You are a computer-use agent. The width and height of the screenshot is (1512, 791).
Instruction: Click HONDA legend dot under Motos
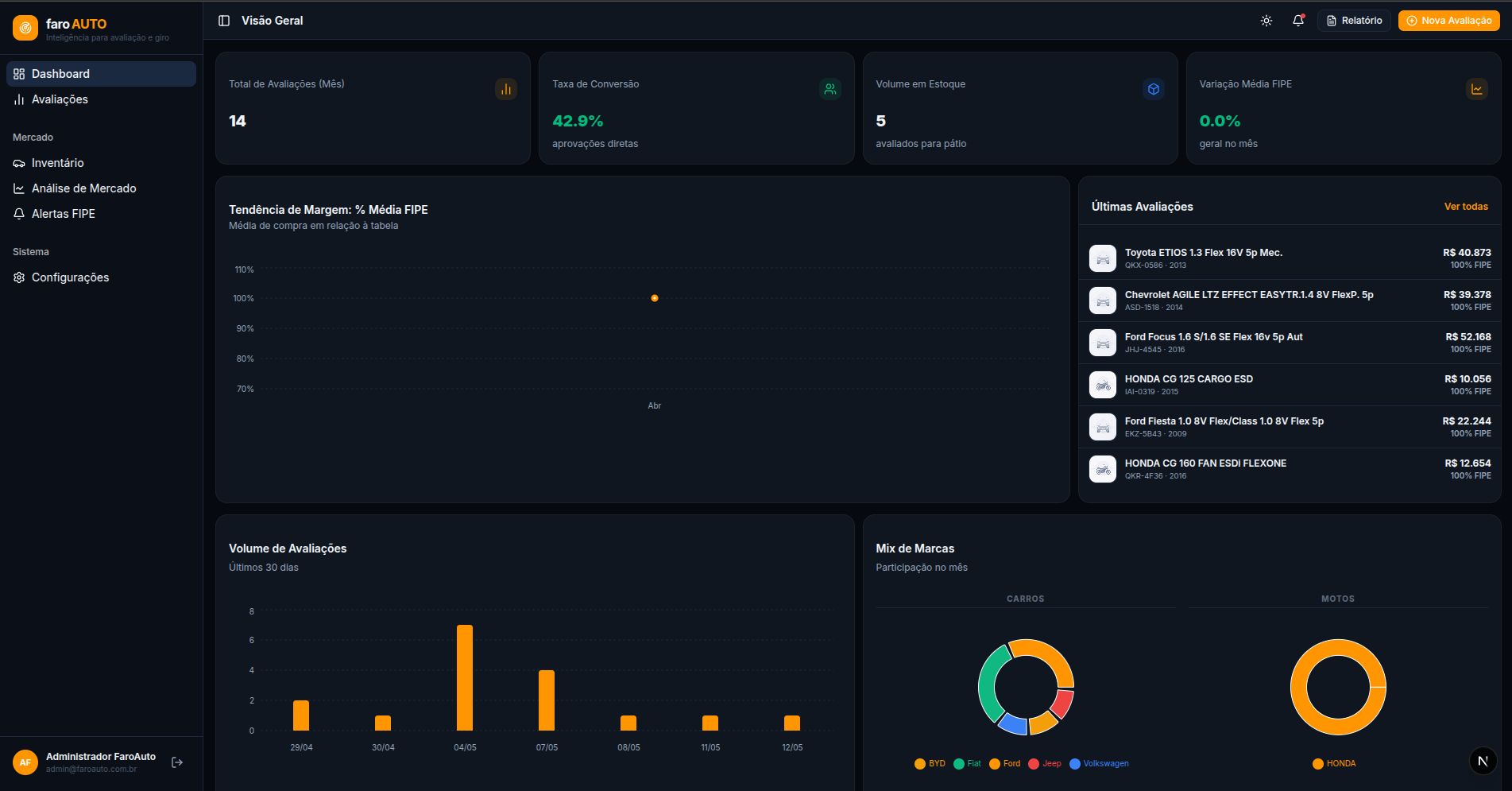1318,764
